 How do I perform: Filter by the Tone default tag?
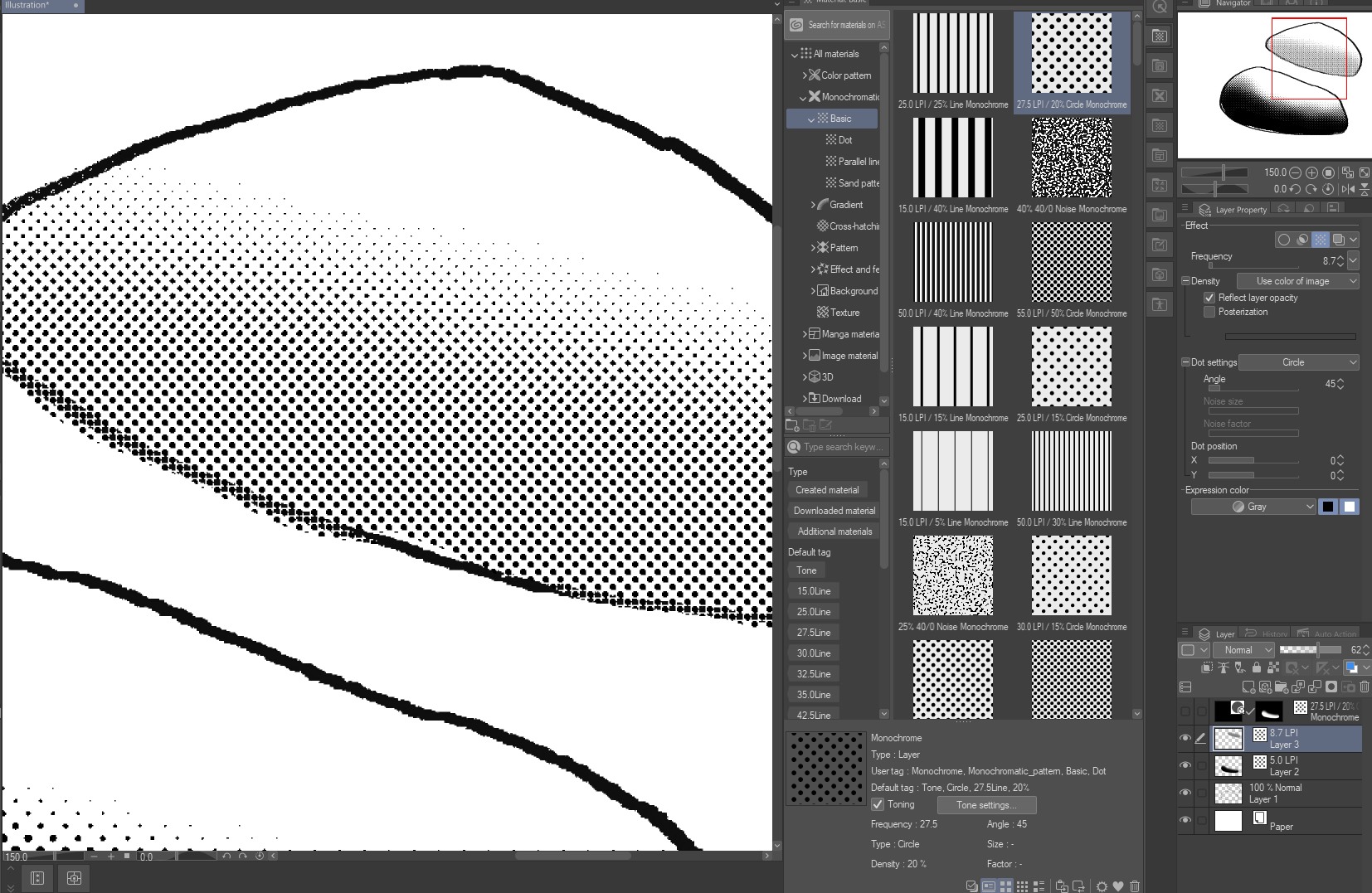[806, 570]
